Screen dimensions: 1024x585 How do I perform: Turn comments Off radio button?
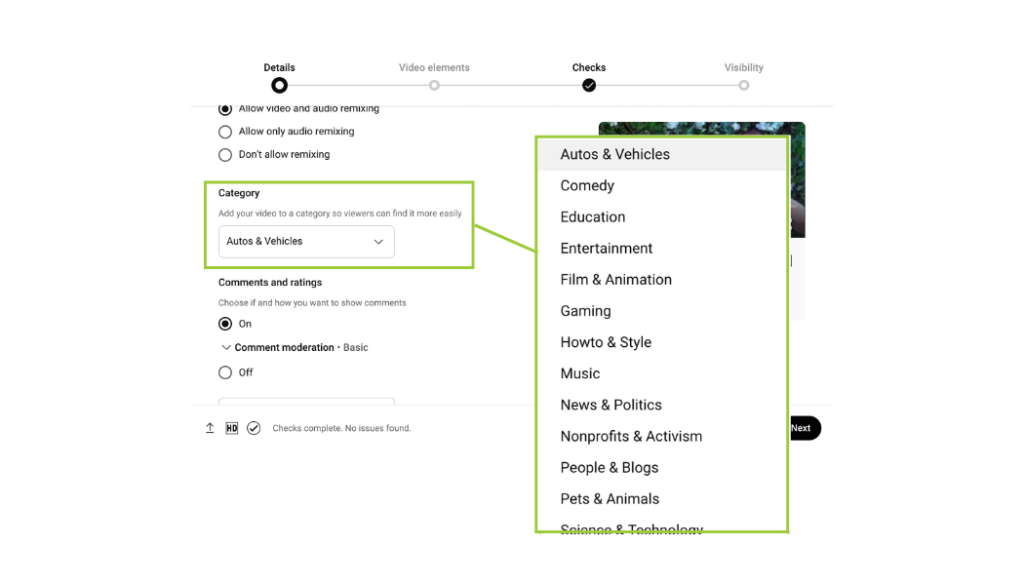point(225,373)
